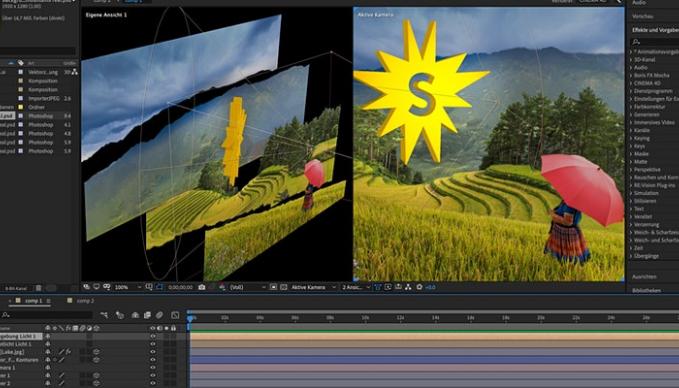The height and width of the screenshot is (388, 679).
Task: Click the show channel color icon
Action: 223,287
